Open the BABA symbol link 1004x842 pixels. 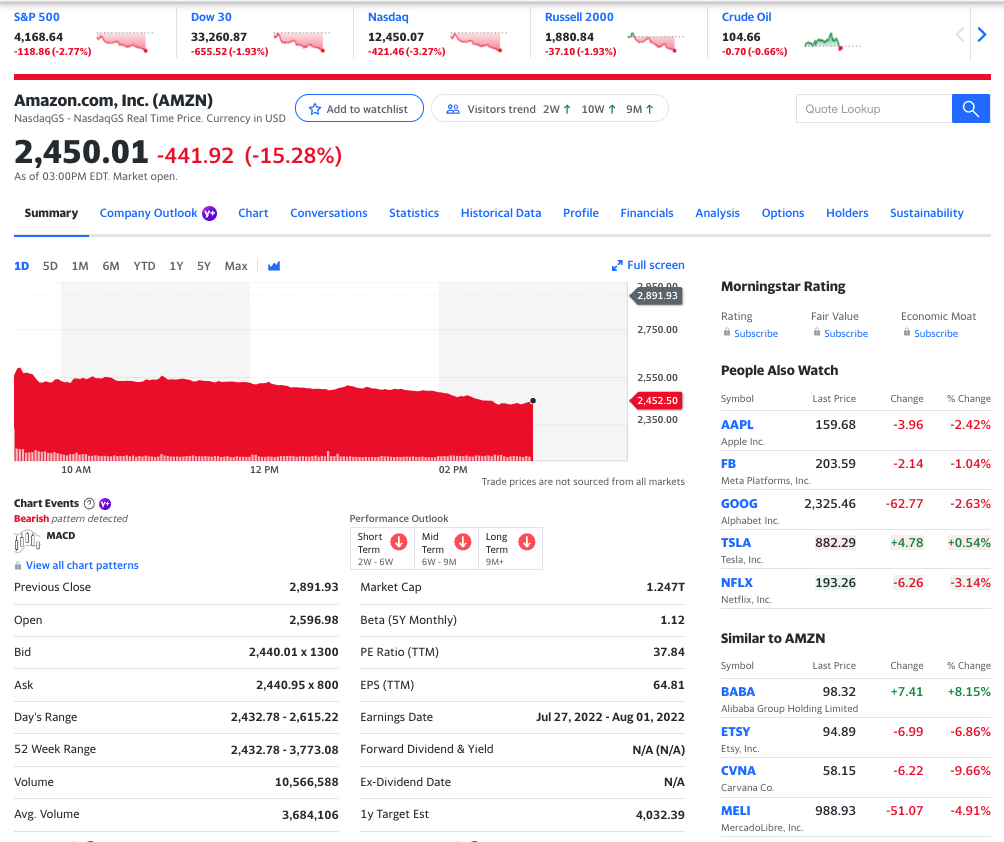click(x=738, y=692)
